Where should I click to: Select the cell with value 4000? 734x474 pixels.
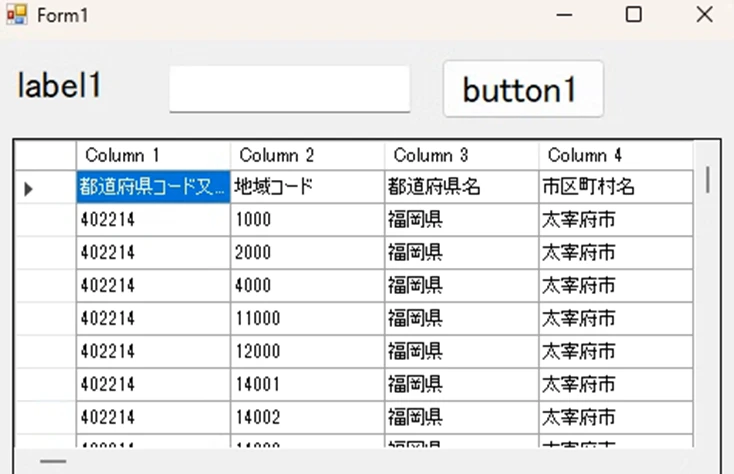tap(308, 285)
